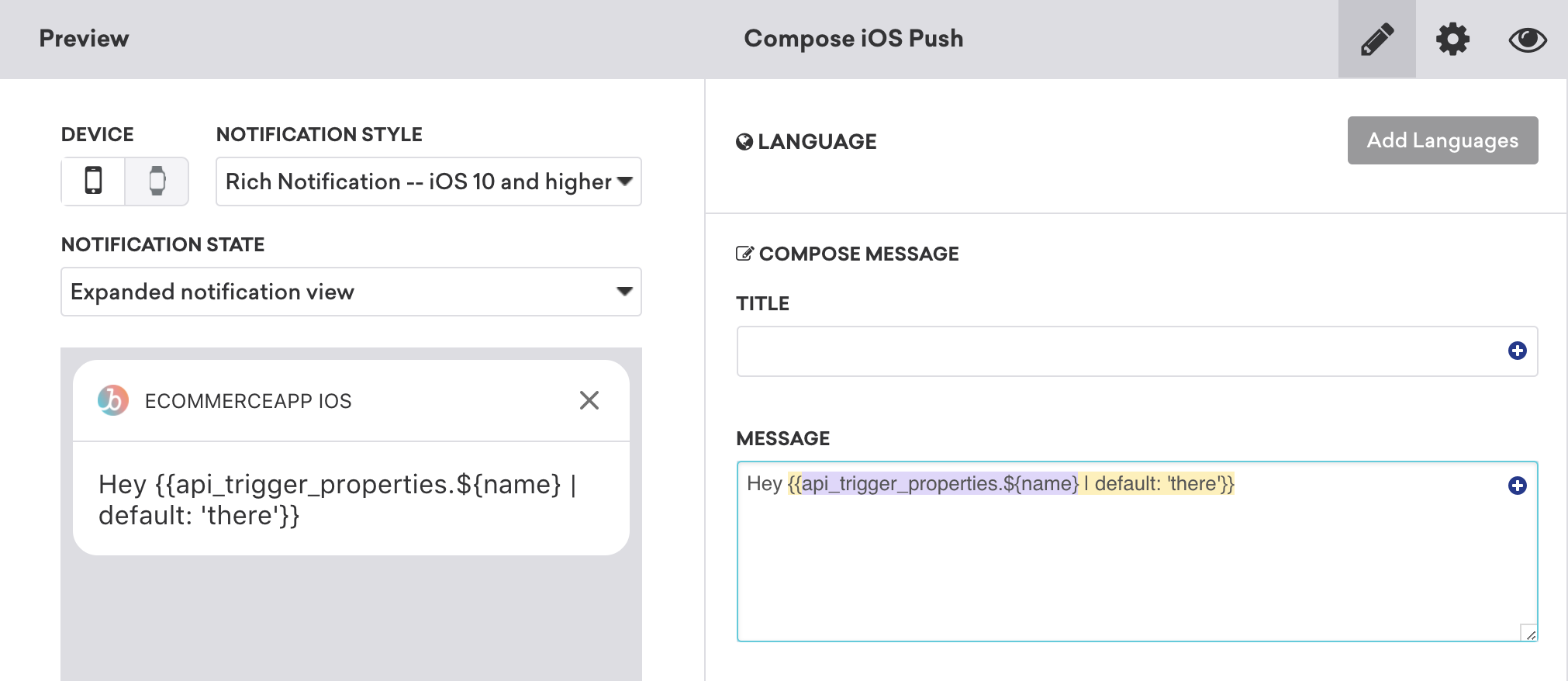The width and height of the screenshot is (1568, 681).
Task: Switch to the eye preview tab
Action: tap(1528, 40)
